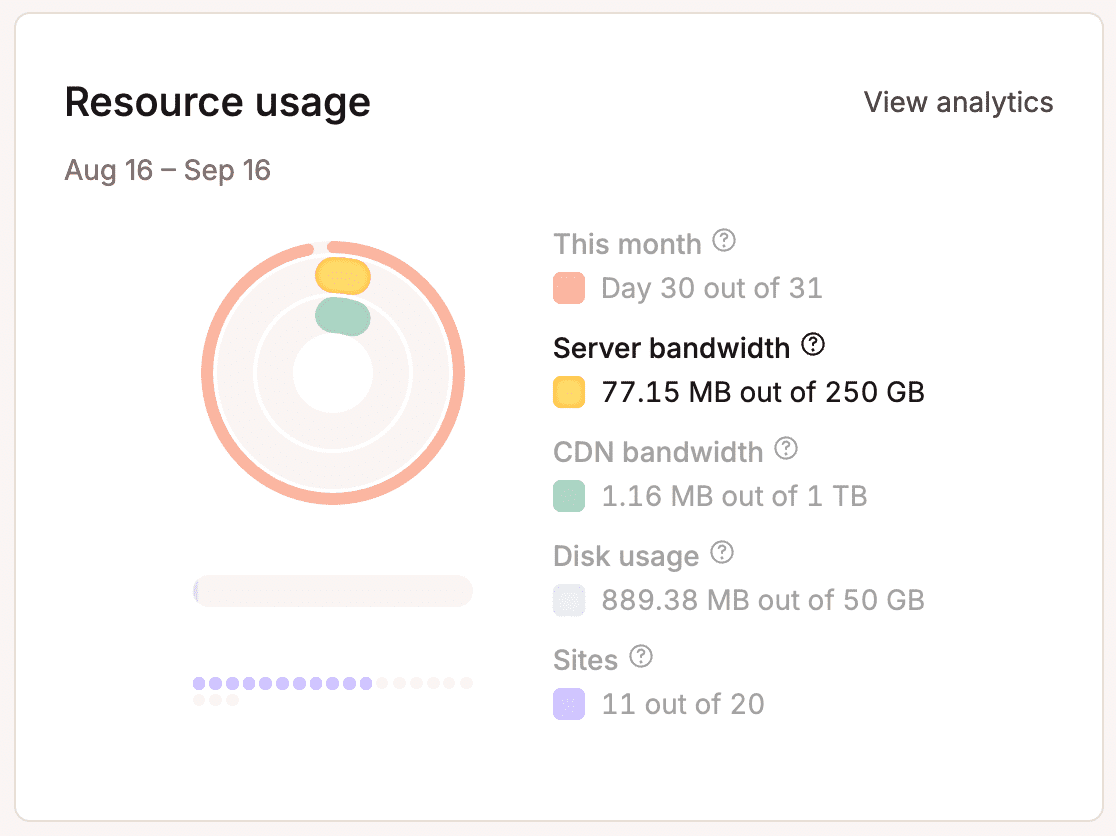Click help icon beside CDN bandwidth
Image resolution: width=1116 pixels, height=836 pixels.
pos(787,449)
